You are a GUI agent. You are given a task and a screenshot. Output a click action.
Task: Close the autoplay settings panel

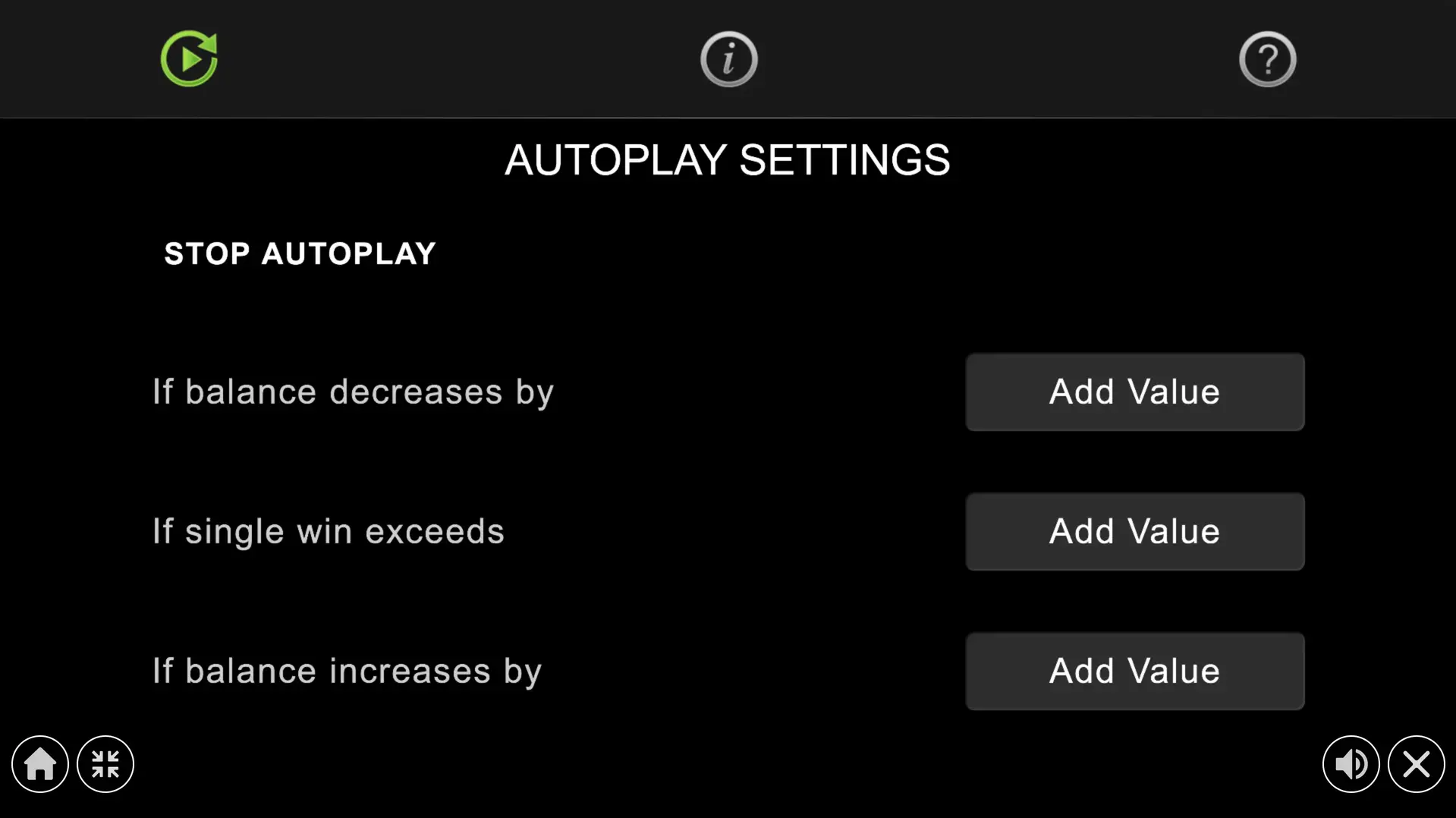(1416, 763)
